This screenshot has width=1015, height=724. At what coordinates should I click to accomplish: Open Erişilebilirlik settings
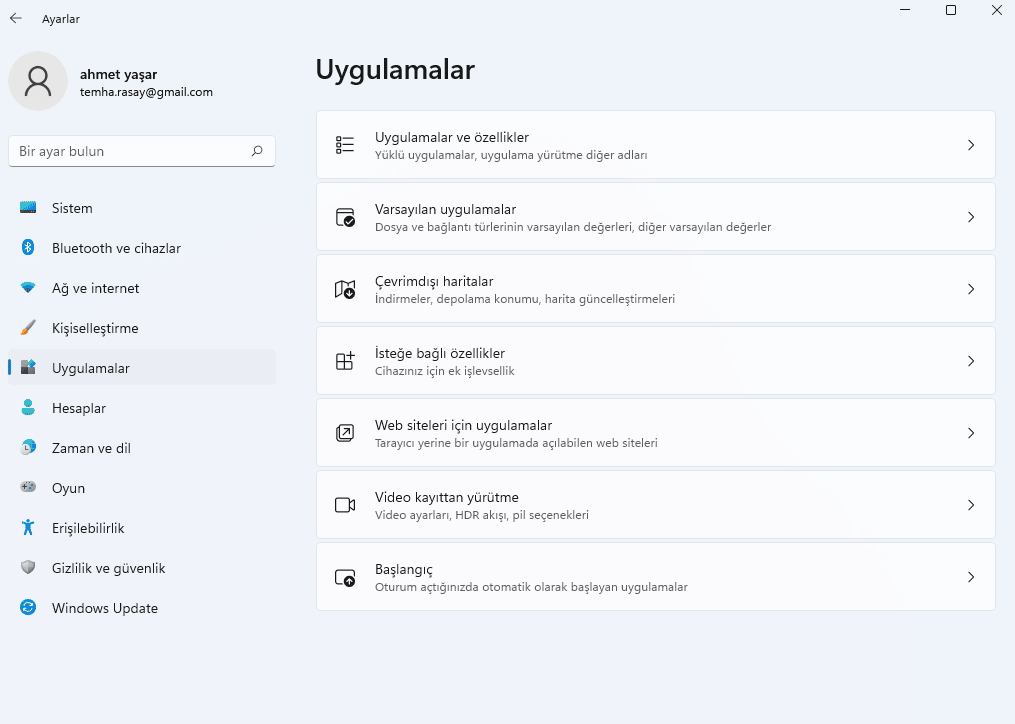[x=29, y=528]
